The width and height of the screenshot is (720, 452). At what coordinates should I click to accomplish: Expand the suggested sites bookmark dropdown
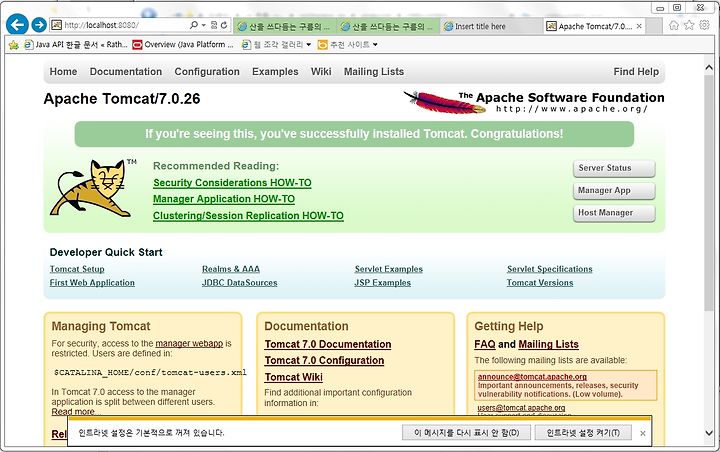(x=375, y=45)
